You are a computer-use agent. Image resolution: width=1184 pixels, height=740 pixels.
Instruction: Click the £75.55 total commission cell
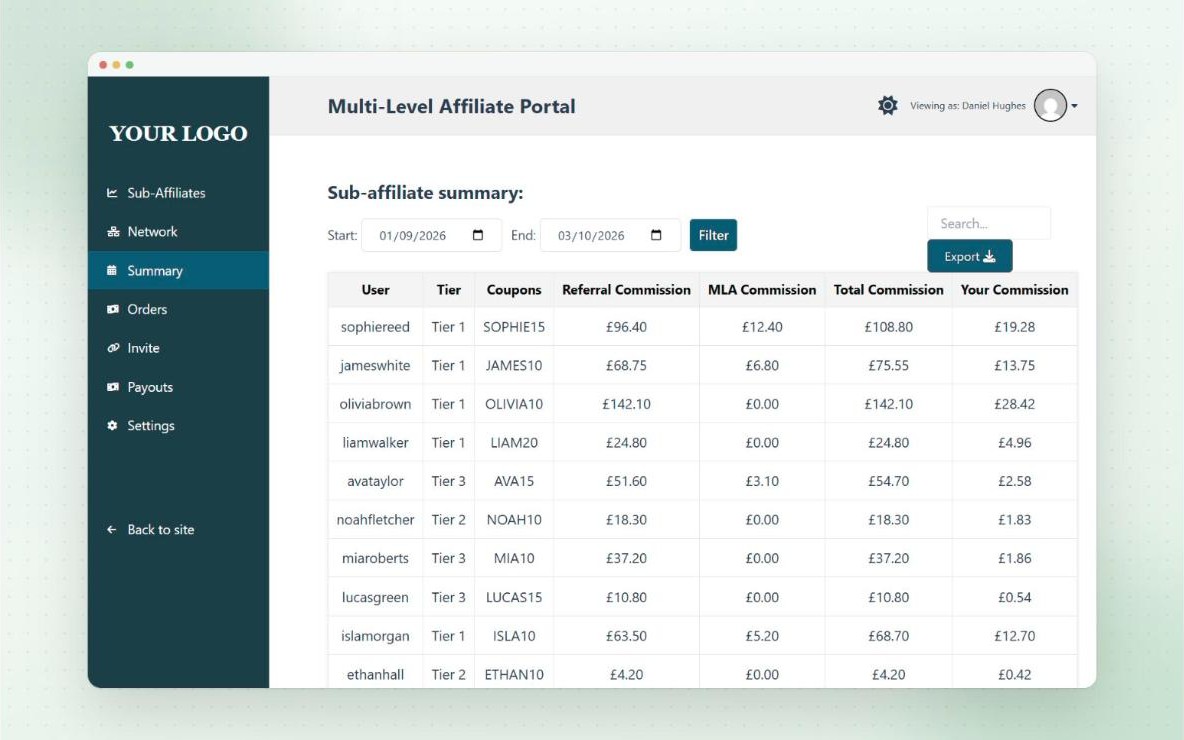point(888,365)
